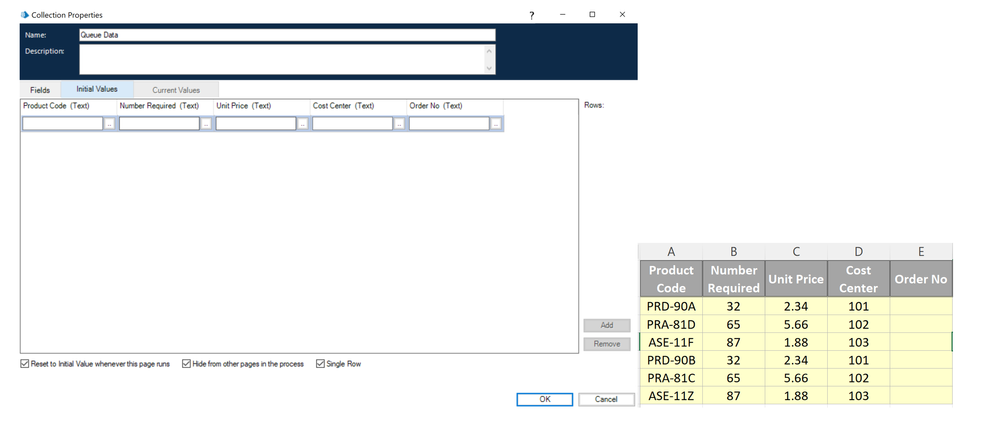Select the PRD-90A cell
998x436 pixels.
click(x=671, y=306)
